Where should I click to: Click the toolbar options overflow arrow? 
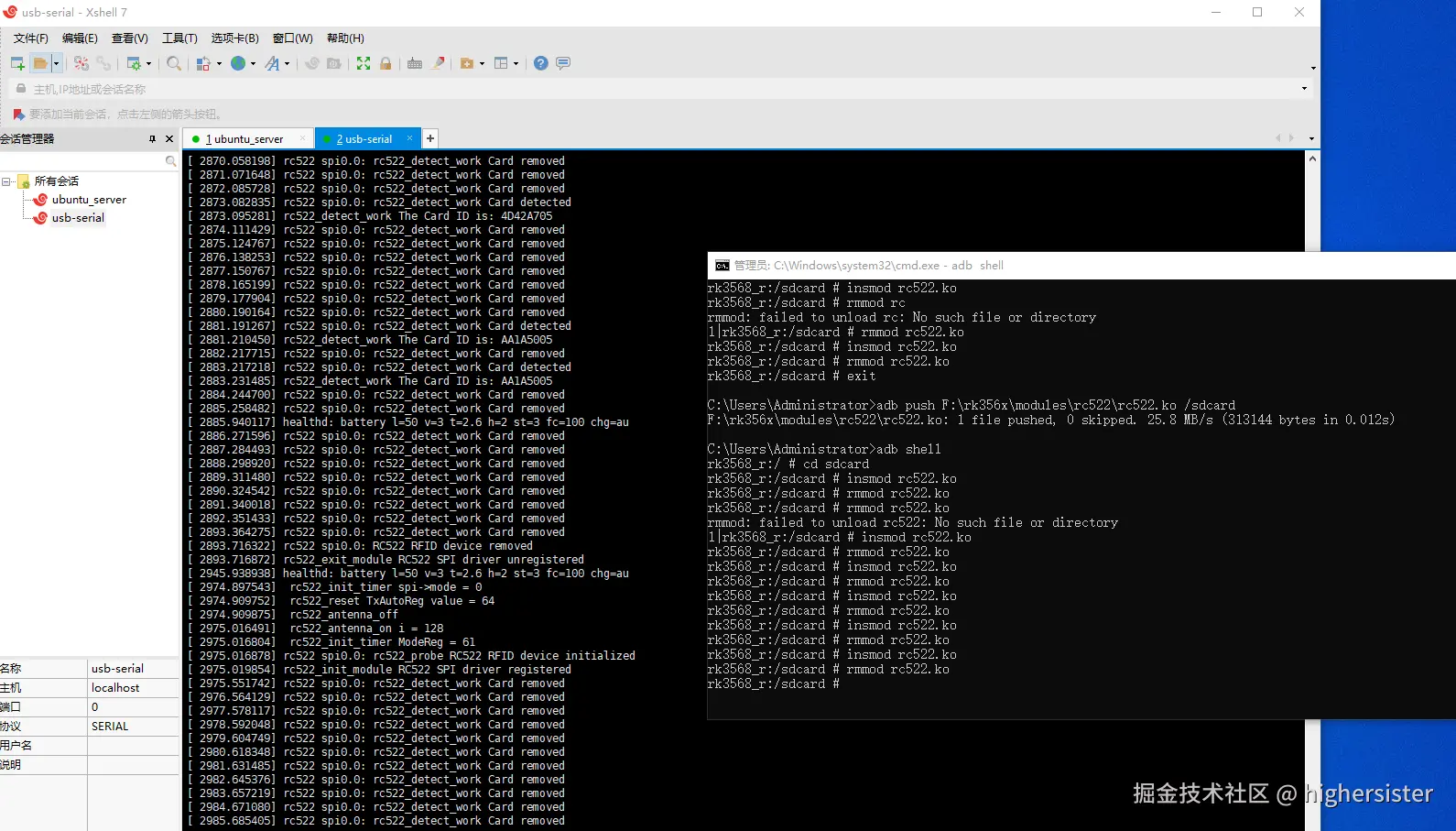(x=1313, y=68)
